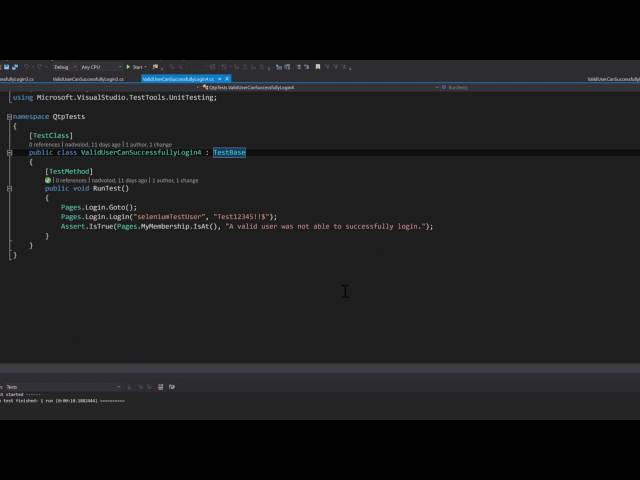The width and height of the screenshot is (640, 480).
Task: Click the RunTest() method name
Action: point(111,188)
